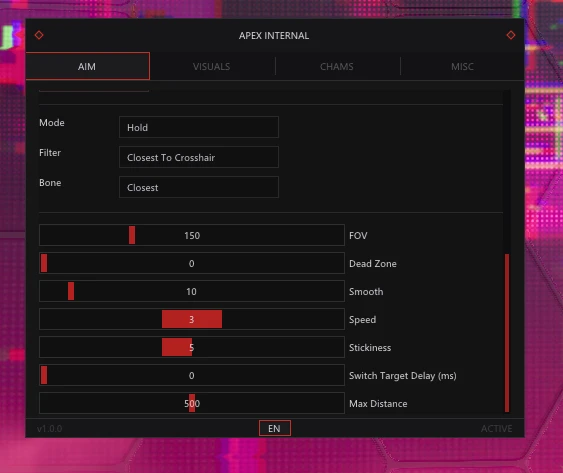Image resolution: width=563 pixels, height=473 pixels.
Task: Click the Dead Zone slider
Action: click(x=192, y=263)
